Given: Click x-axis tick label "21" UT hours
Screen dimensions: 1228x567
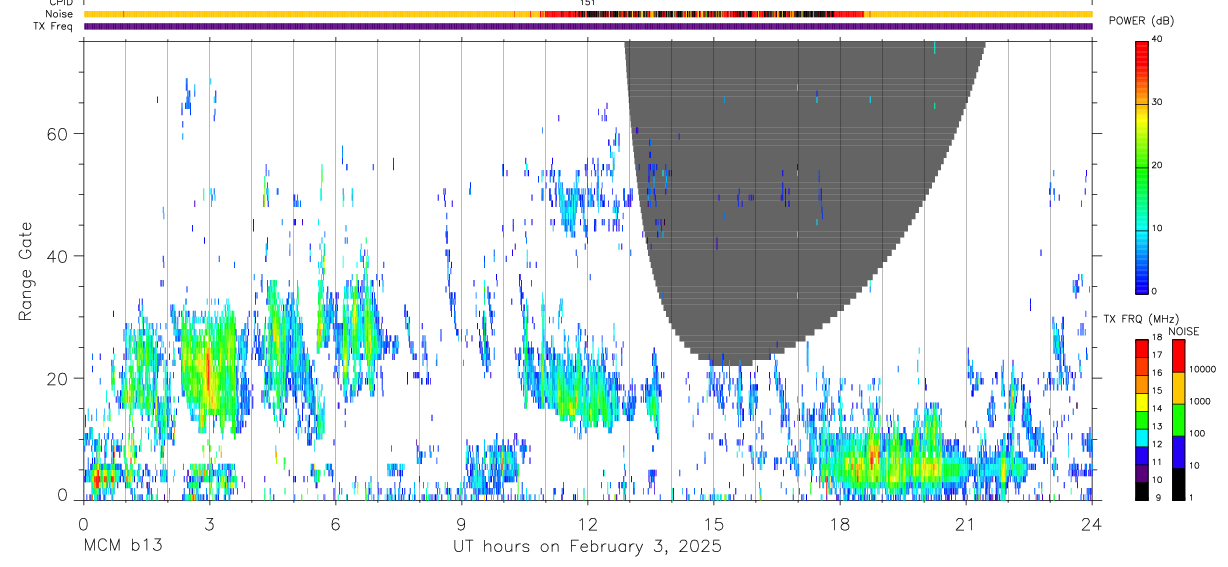Looking at the screenshot, I should (x=965, y=524).
